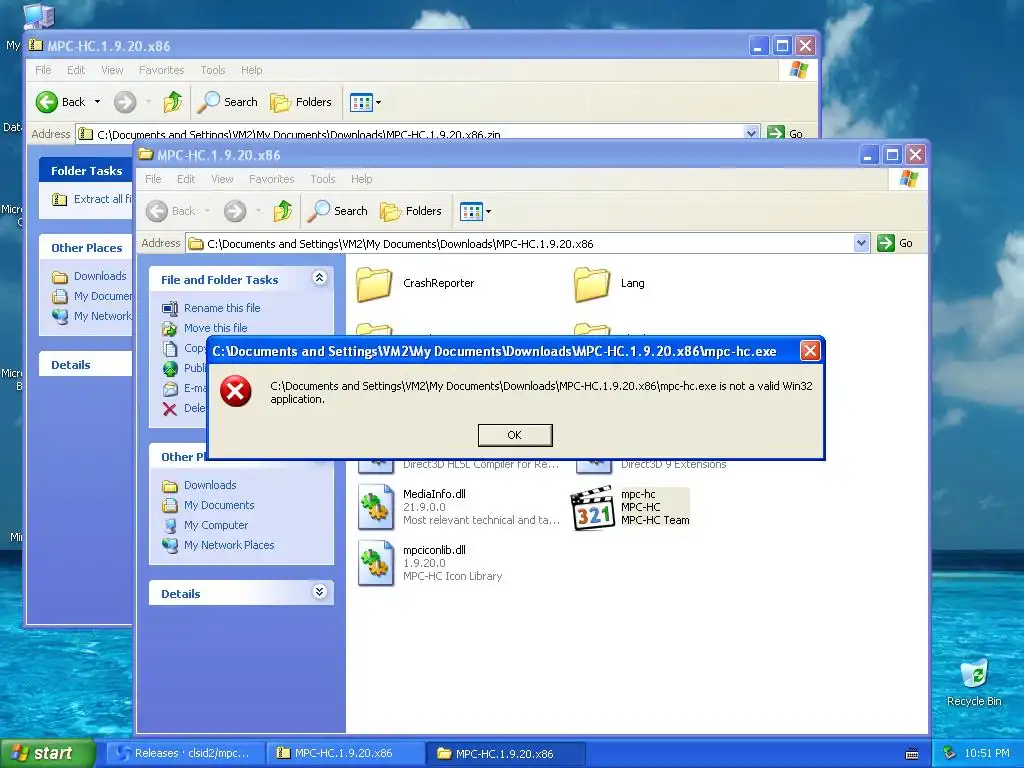This screenshot has height=768, width=1024.
Task: Open address dropdown in back zip window
Action: pos(751,133)
